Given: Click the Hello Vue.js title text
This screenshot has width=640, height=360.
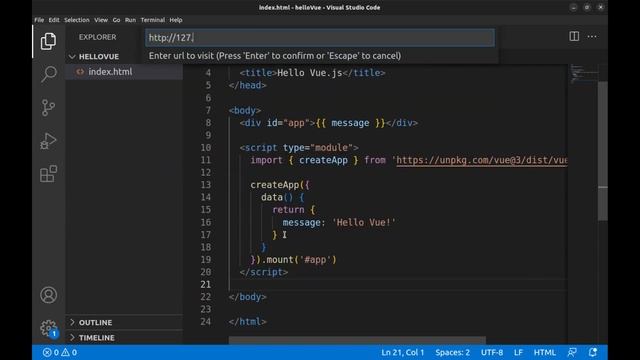Looking at the screenshot, I should 309,73.
